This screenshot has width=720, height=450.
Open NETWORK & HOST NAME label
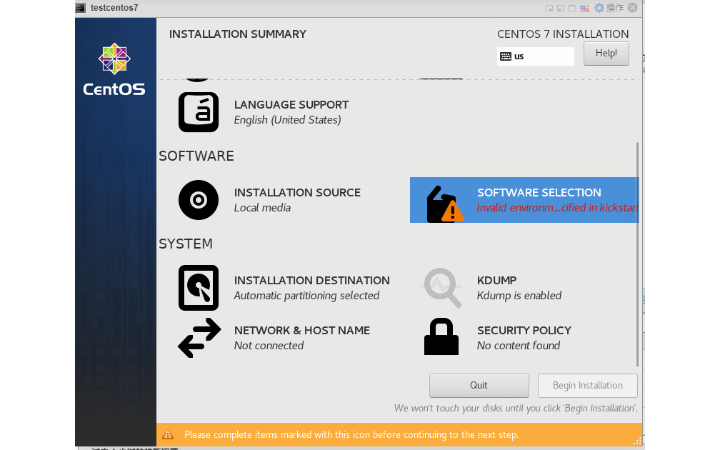pos(302,330)
